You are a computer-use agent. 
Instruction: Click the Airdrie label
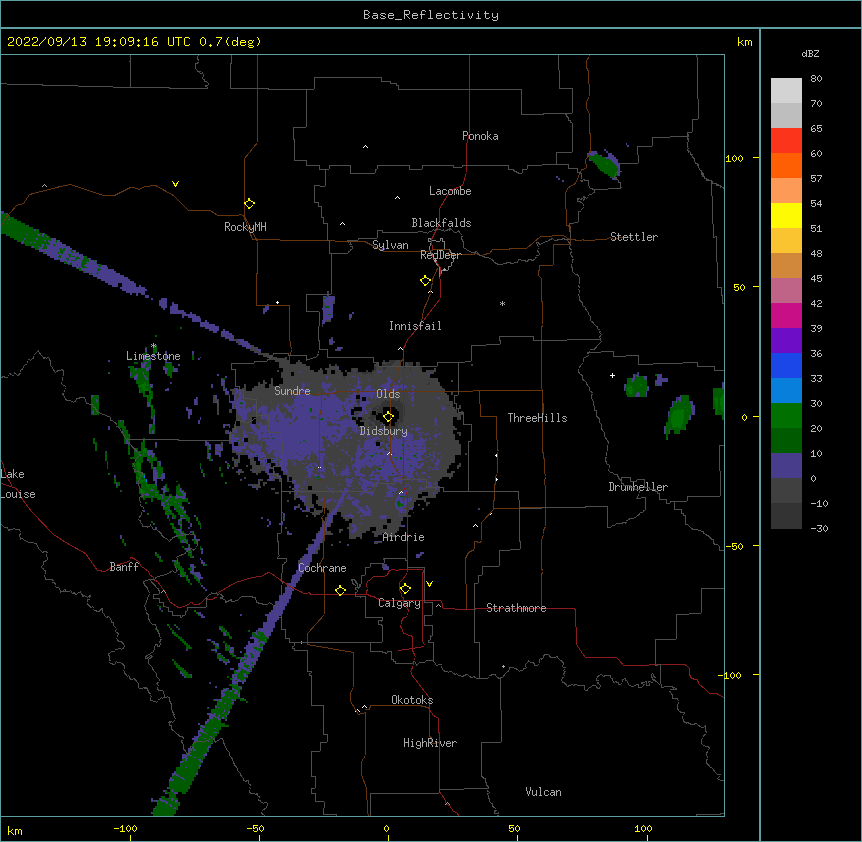pos(403,537)
